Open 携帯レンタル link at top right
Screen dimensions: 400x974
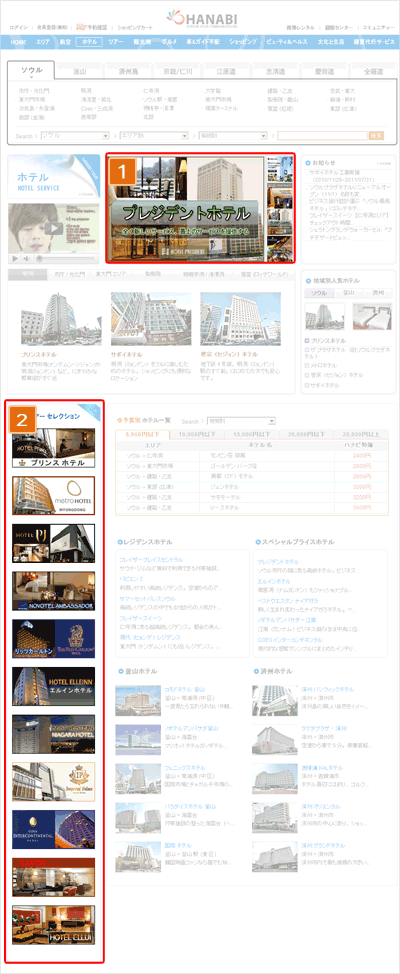(x=300, y=28)
